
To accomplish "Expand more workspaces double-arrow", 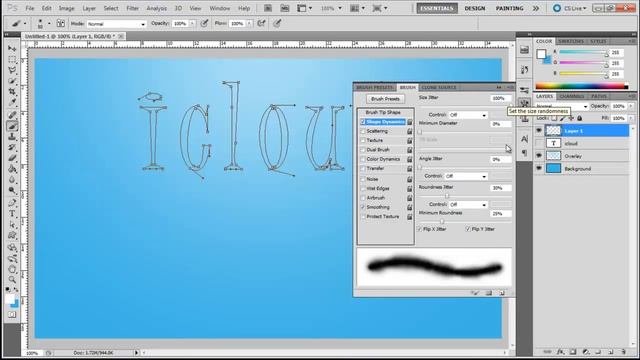I will 536,8.
